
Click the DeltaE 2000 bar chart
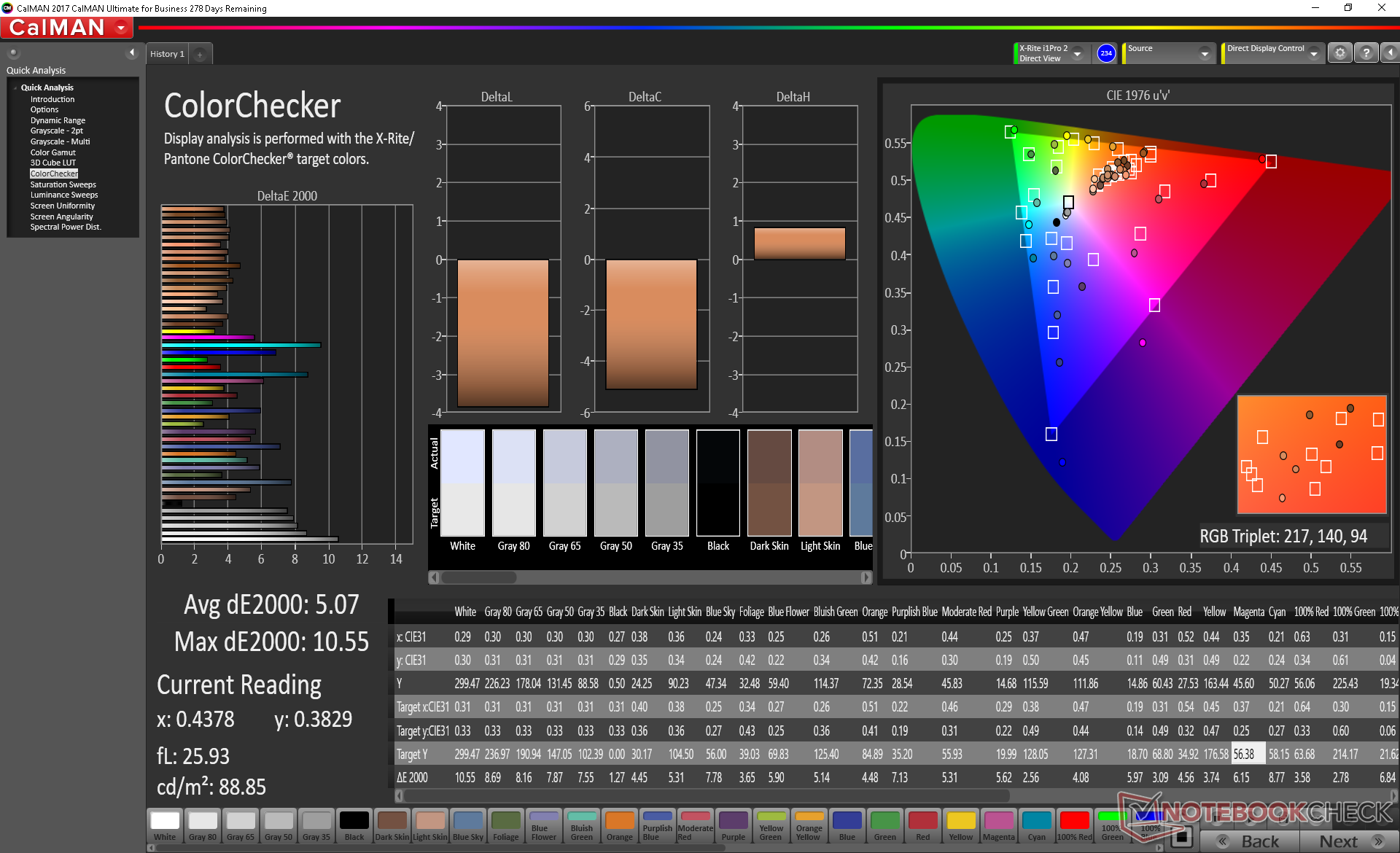click(287, 374)
